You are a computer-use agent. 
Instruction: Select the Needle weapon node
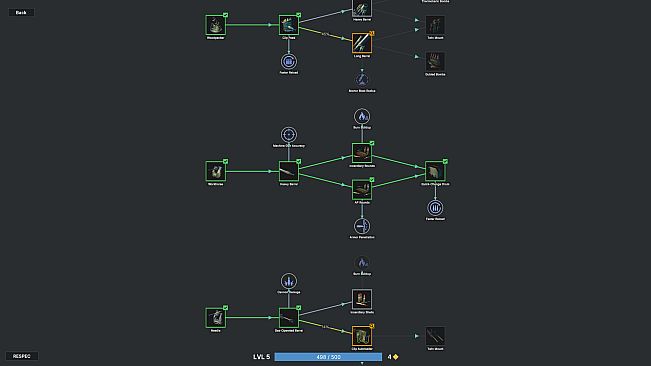pos(215,318)
